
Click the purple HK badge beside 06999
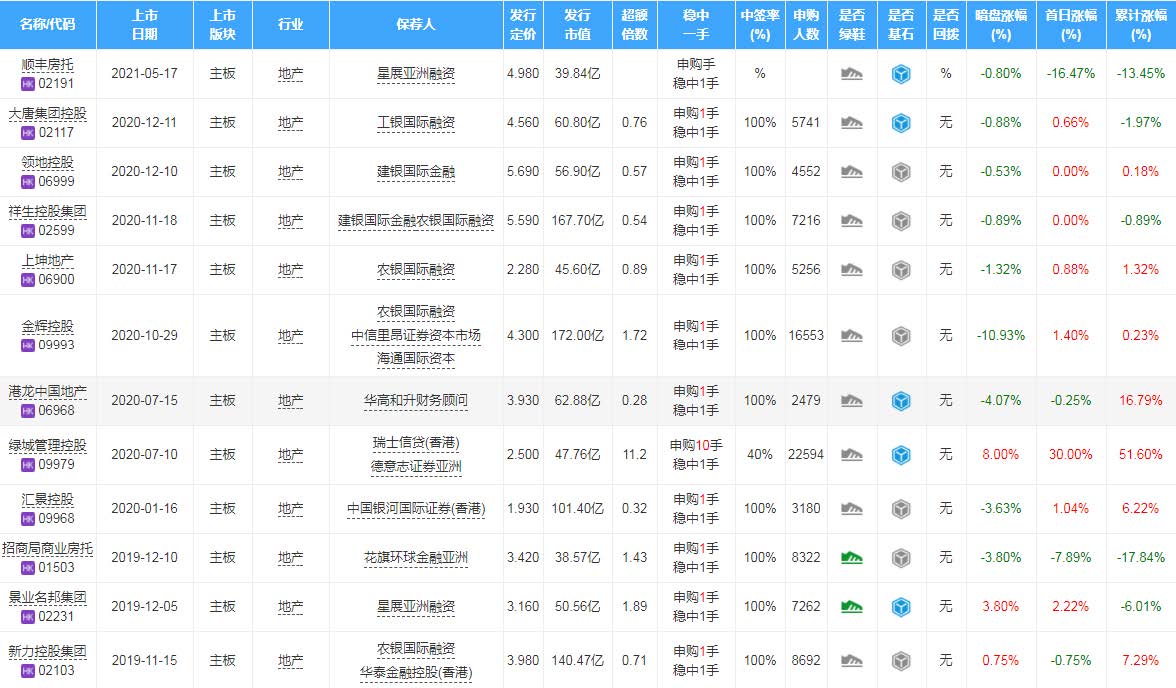pyautogui.click(x=28, y=181)
